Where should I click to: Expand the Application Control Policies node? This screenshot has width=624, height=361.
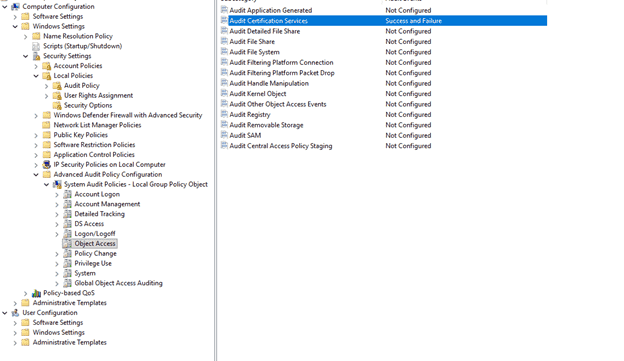36,155
